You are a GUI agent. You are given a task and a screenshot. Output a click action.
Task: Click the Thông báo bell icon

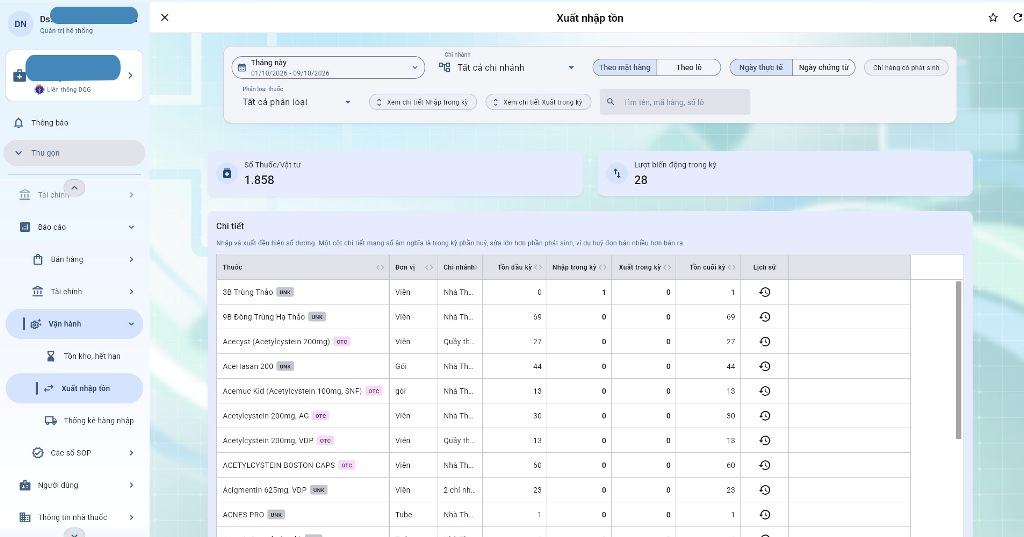(18, 123)
